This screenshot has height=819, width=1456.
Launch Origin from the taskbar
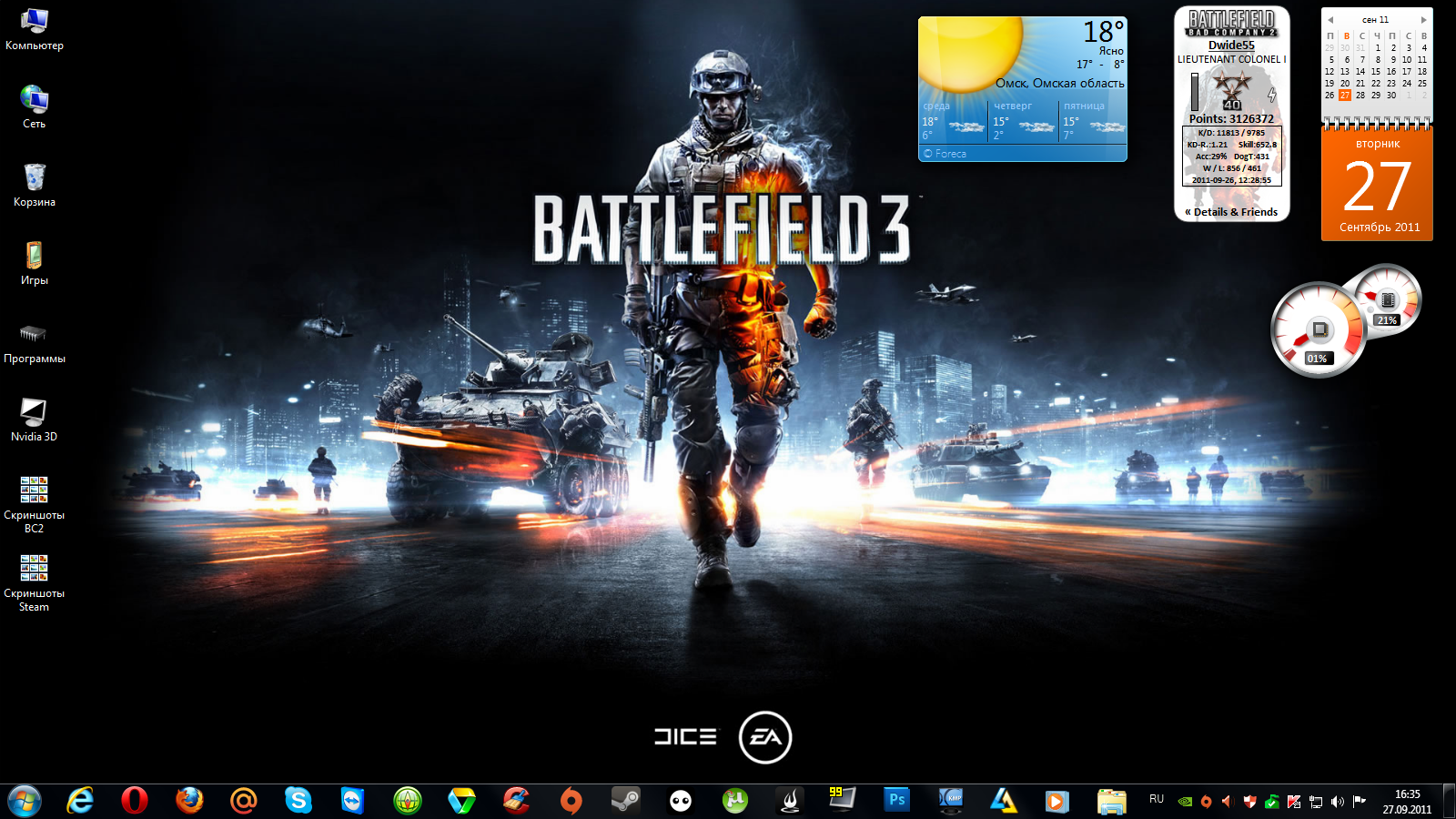pos(571,801)
